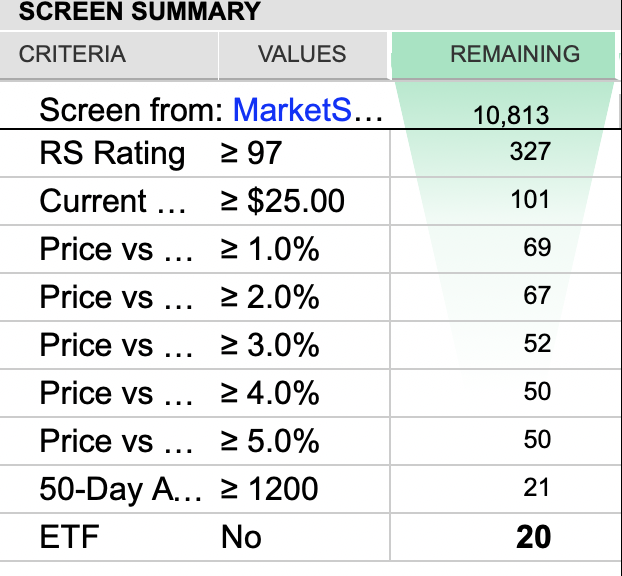The width and height of the screenshot is (622, 576).
Task: Select the ≥ $25.00 value
Action: [x=282, y=201]
